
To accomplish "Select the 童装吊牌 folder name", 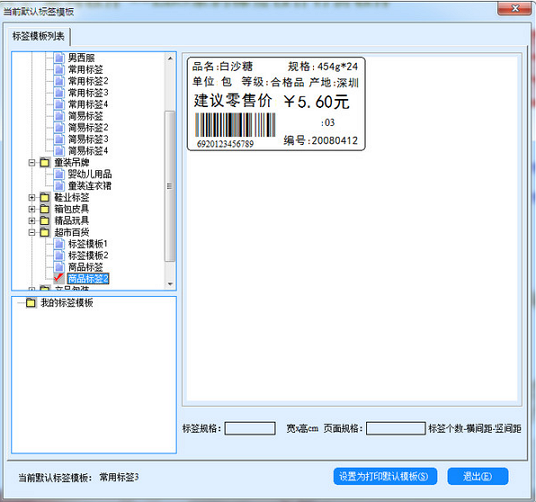I will [x=71, y=162].
